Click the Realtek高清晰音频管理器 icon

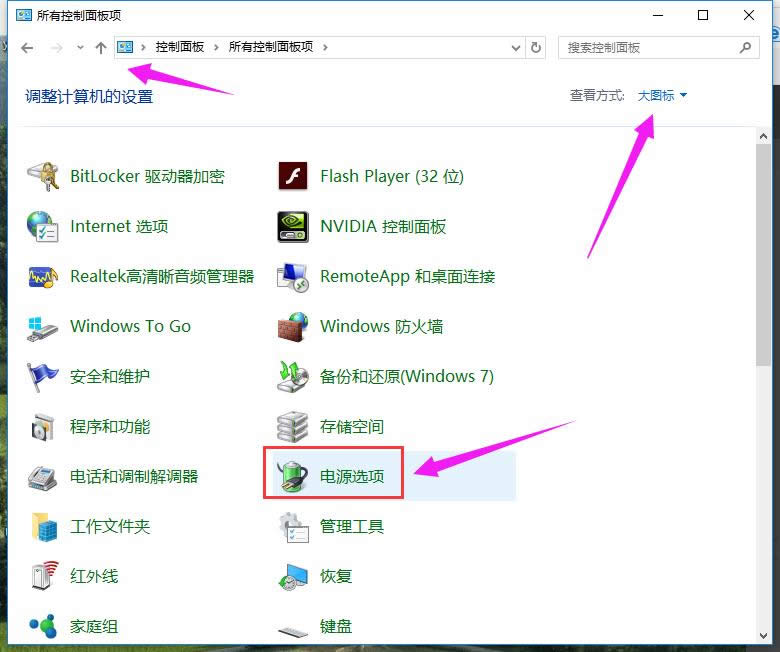[43, 277]
